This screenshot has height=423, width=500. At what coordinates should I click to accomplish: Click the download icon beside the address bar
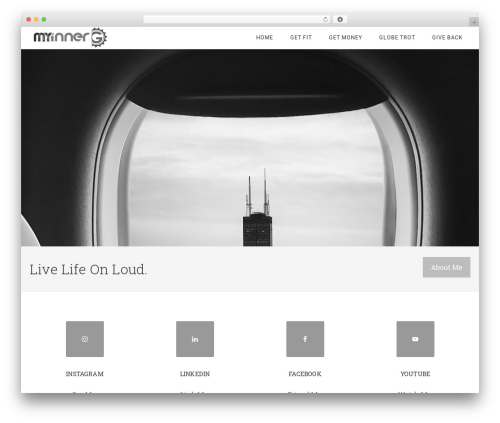click(x=340, y=19)
